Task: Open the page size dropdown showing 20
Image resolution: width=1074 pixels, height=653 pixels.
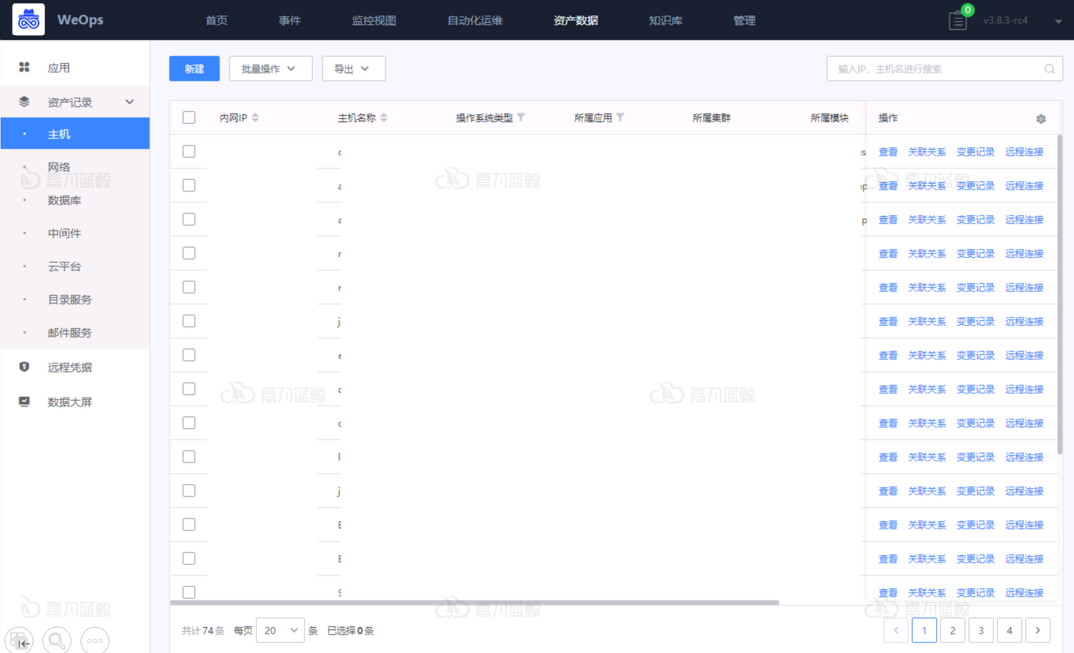Action: [x=277, y=630]
